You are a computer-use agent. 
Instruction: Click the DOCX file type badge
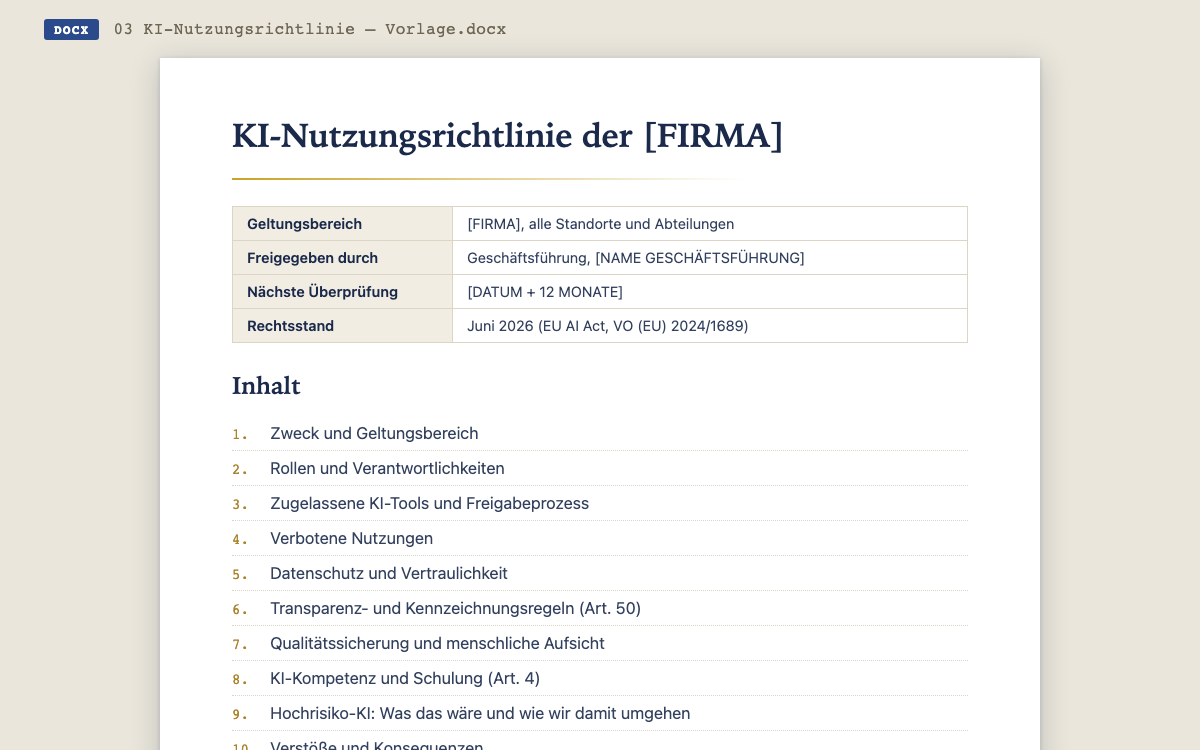[71, 30]
